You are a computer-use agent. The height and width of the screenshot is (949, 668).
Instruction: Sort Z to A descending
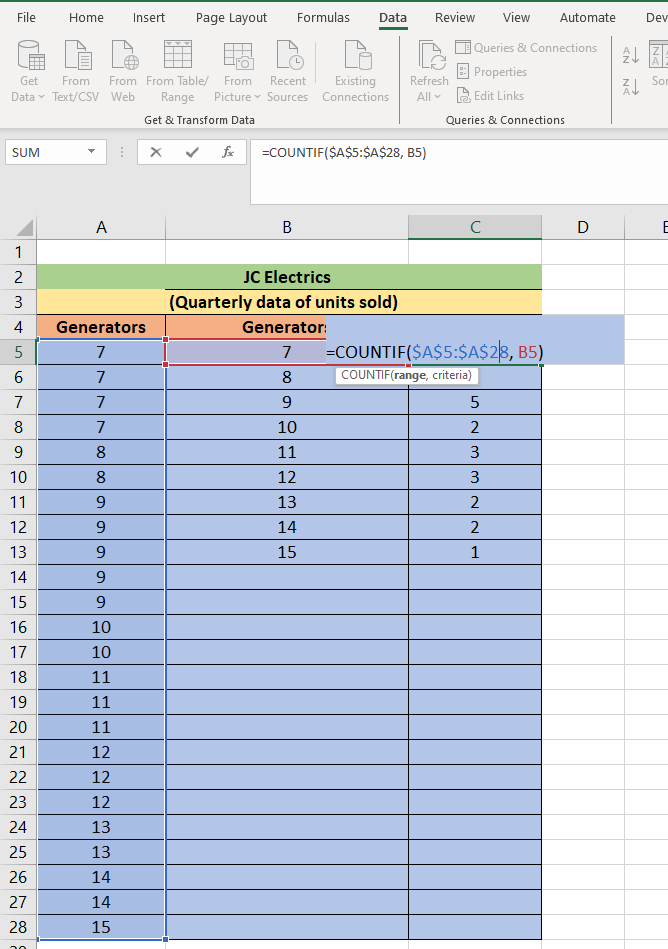tap(630, 87)
